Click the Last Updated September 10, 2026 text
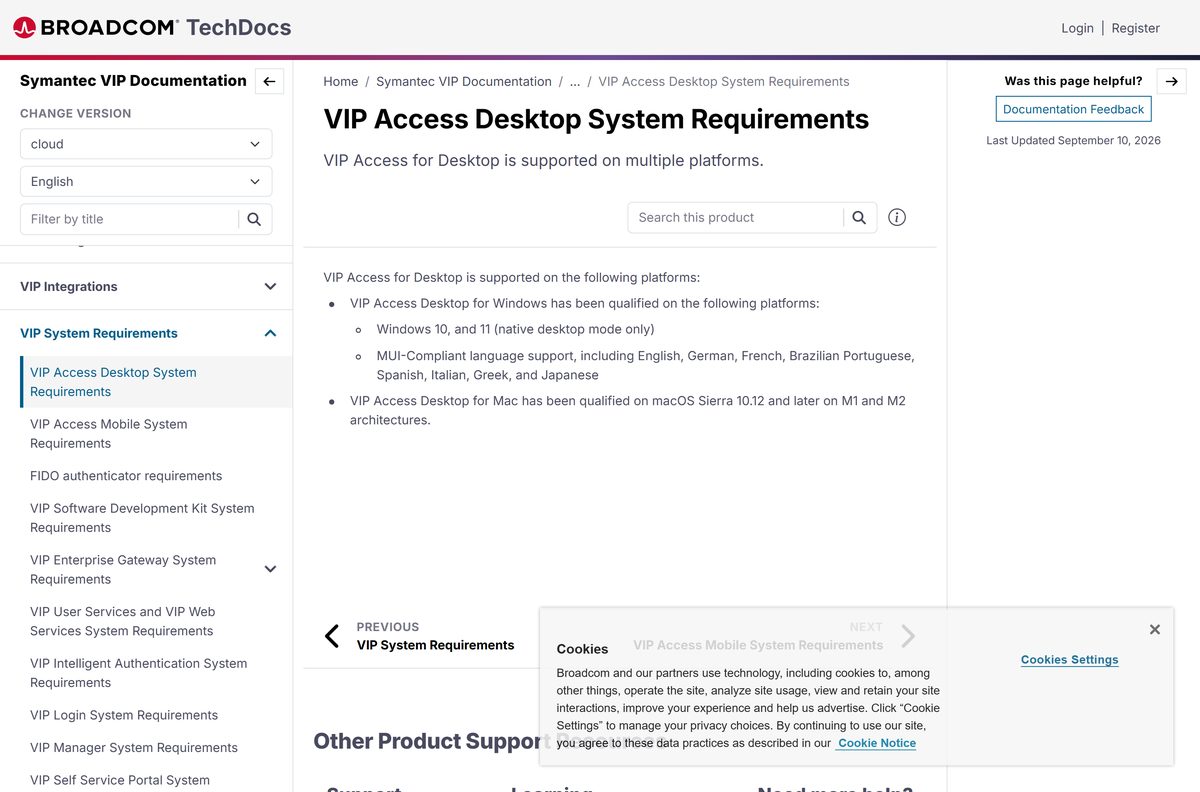 click(1073, 141)
